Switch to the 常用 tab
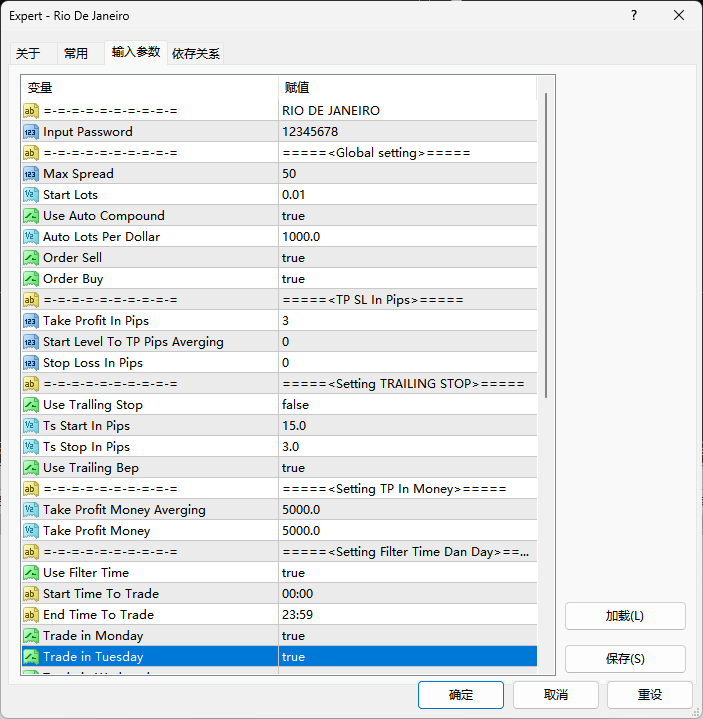This screenshot has height=719, width=703. [76, 54]
